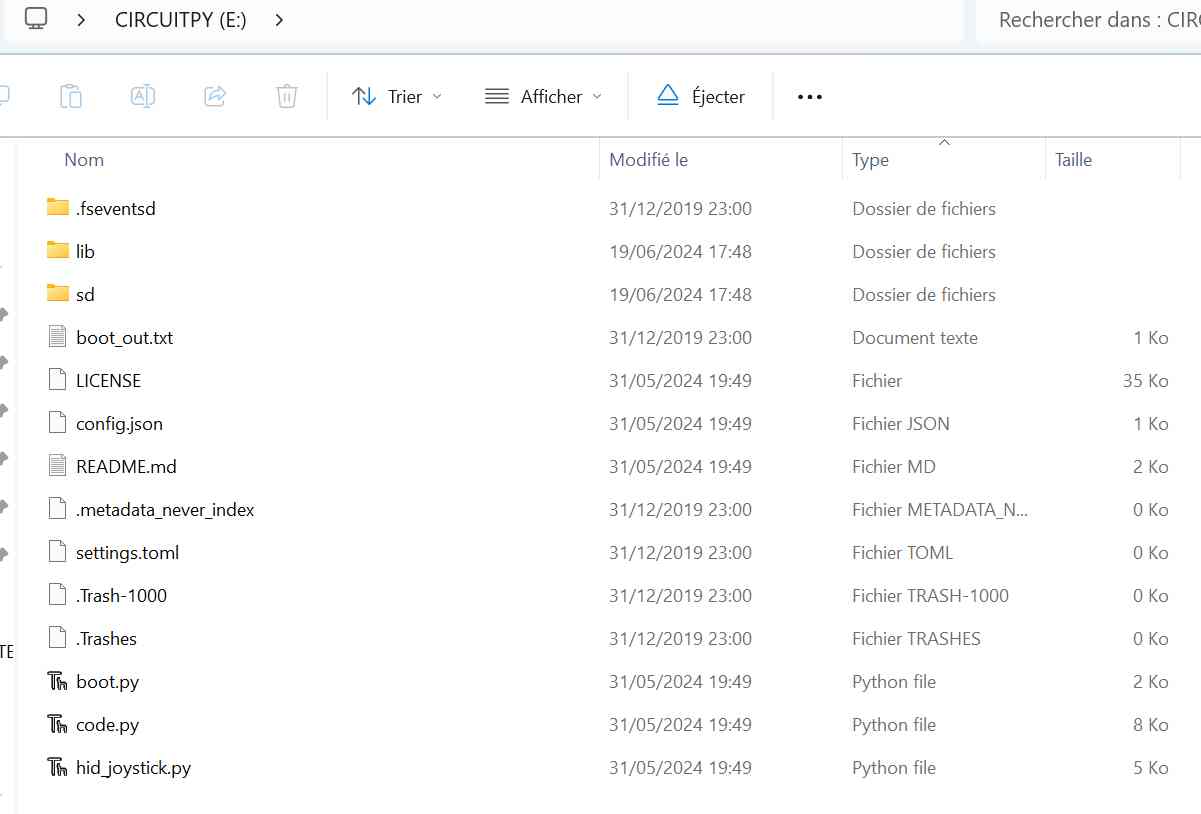Sort by the Type column header
This screenshot has height=814, width=1201.
(x=870, y=160)
